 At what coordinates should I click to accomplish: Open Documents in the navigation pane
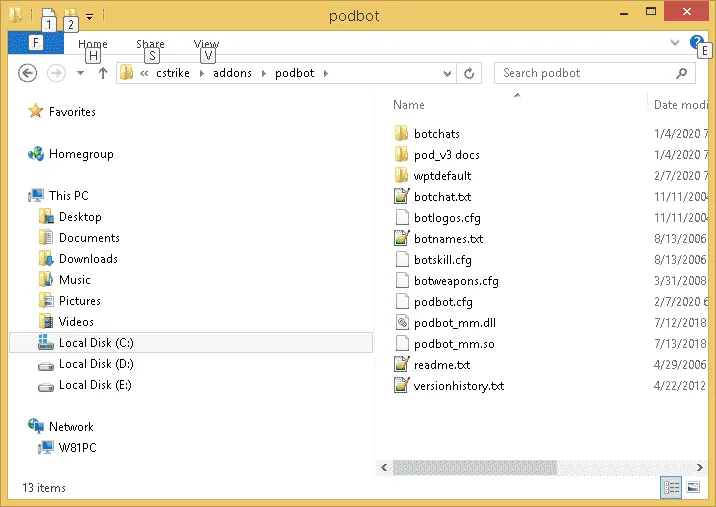(x=89, y=238)
